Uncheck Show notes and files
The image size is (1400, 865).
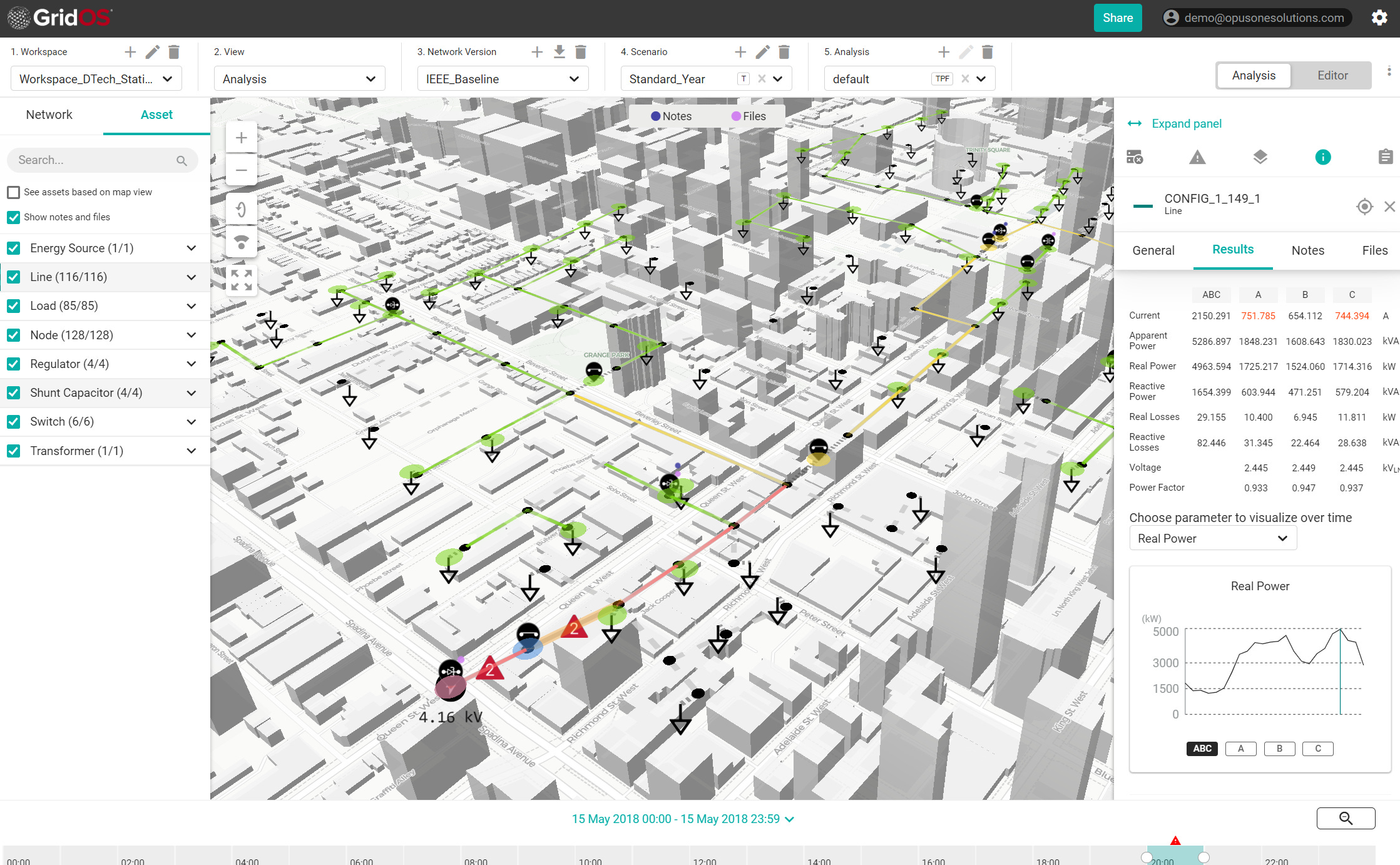14,217
